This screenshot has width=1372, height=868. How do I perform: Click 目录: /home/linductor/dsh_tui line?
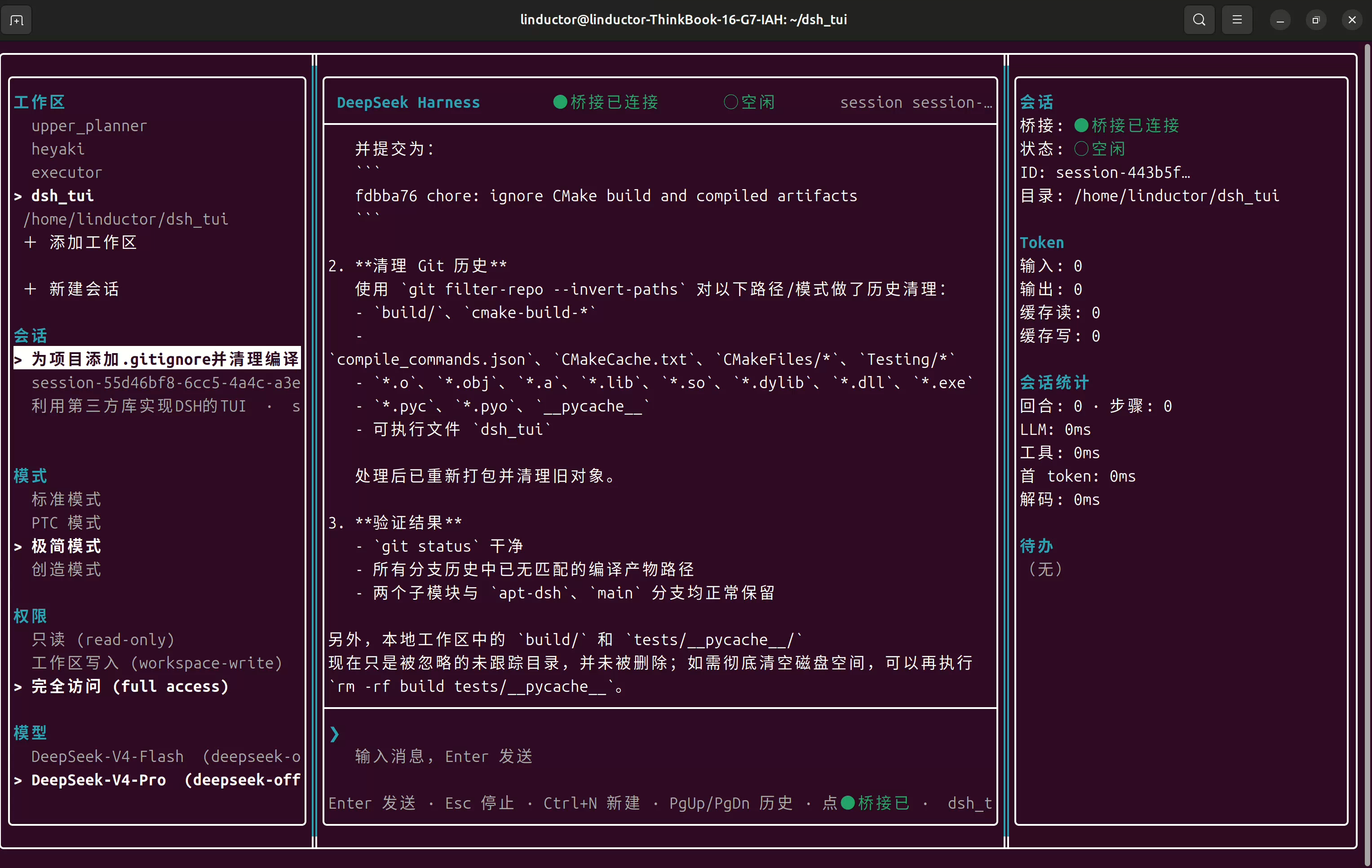[x=1150, y=195]
